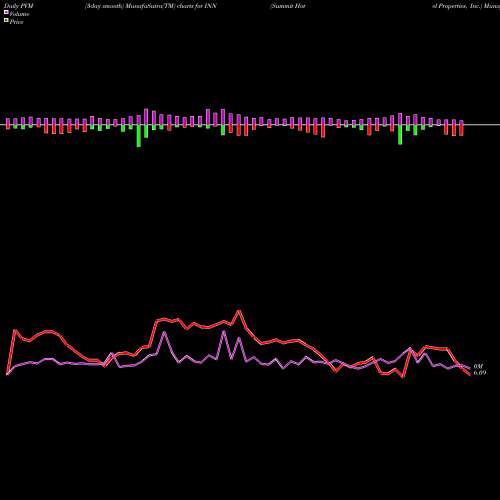
Task: Click the '6.69' price value label
Action: (x=480, y=372)
